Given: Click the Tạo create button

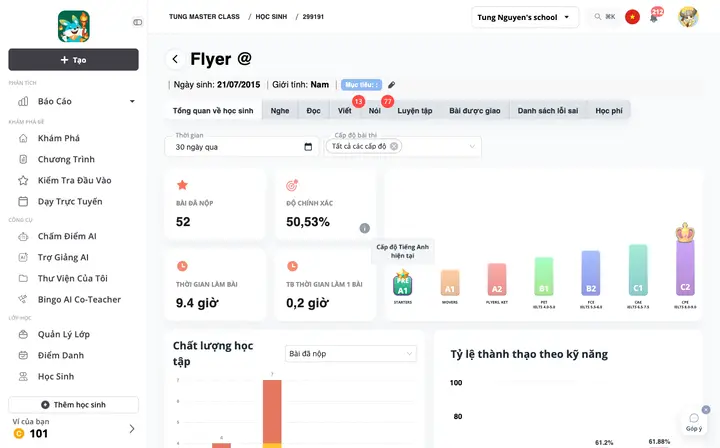Looking at the screenshot, I should click(x=73, y=60).
